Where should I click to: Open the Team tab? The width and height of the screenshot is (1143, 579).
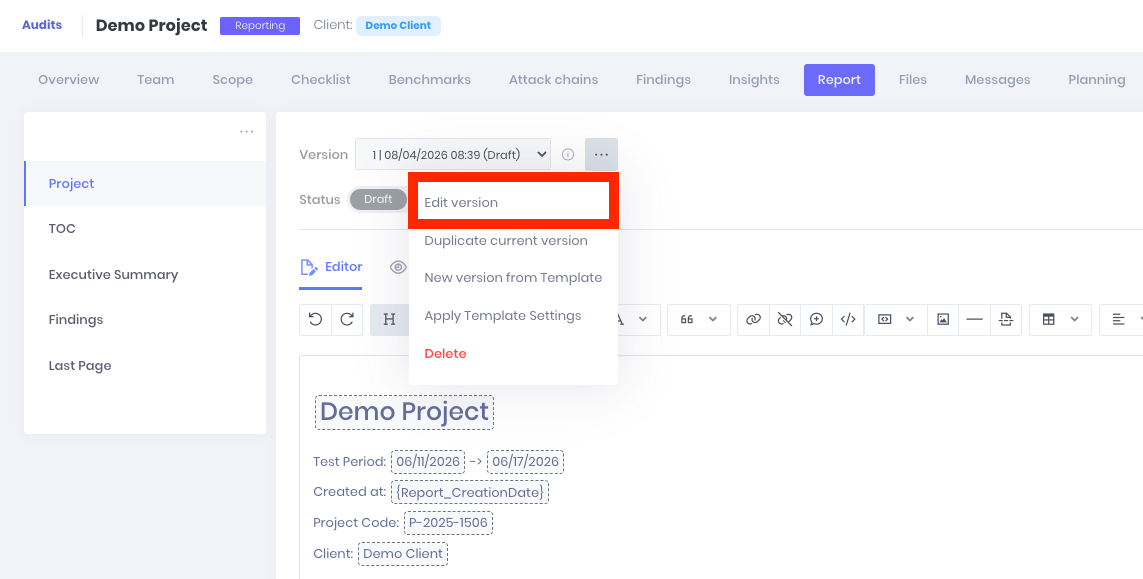(x=155, y=80)
